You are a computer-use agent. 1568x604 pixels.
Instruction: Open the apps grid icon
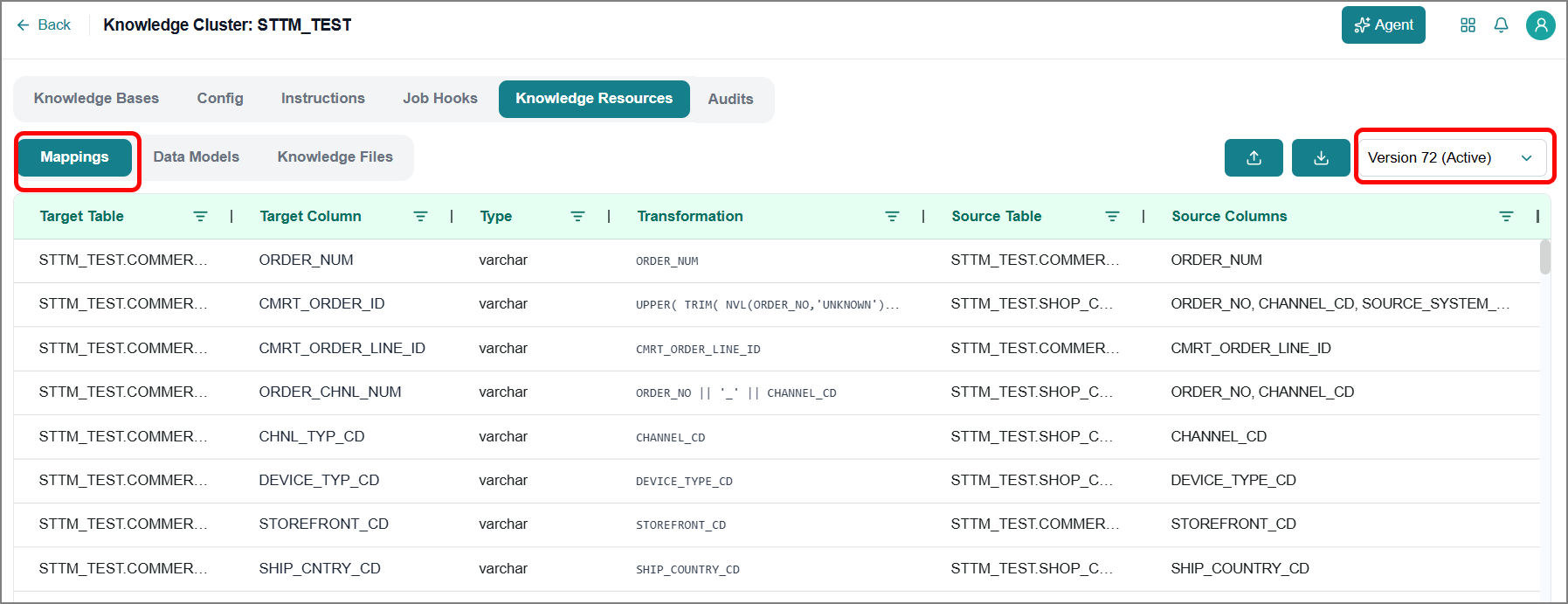pyautogui.click(x=1468, y=25)
